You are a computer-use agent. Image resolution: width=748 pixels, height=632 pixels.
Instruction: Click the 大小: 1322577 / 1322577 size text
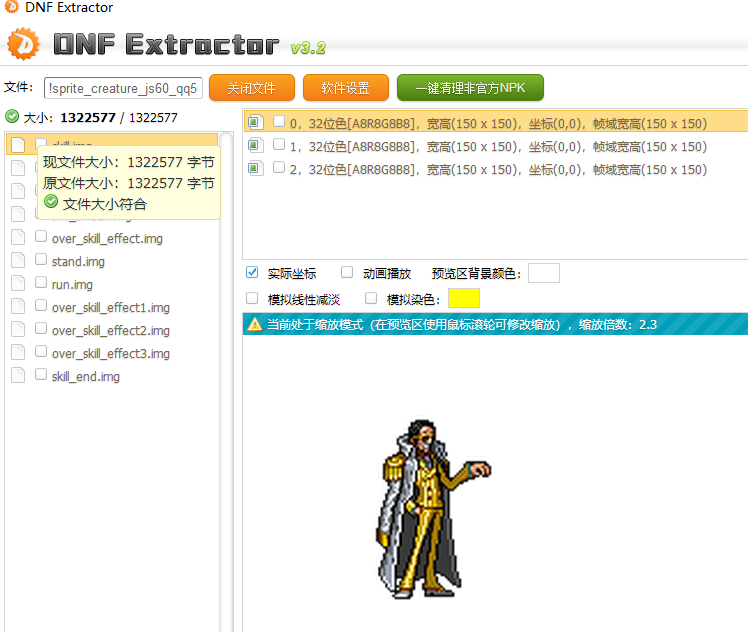100,117
